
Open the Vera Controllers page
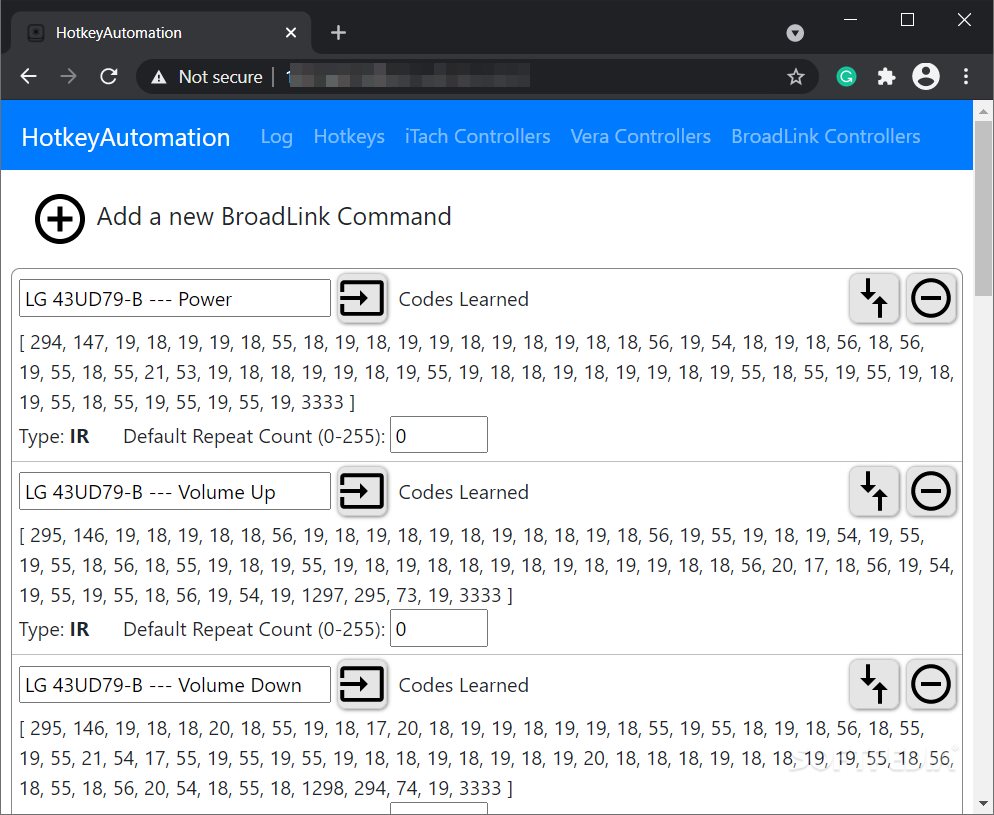point(640,136)
